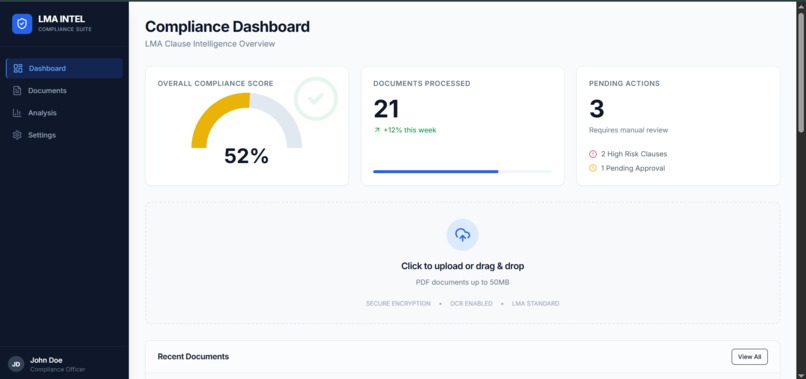Click the compliance score gauge
The height and width of the screenshot is (379, 806).
tap(247, 120)
